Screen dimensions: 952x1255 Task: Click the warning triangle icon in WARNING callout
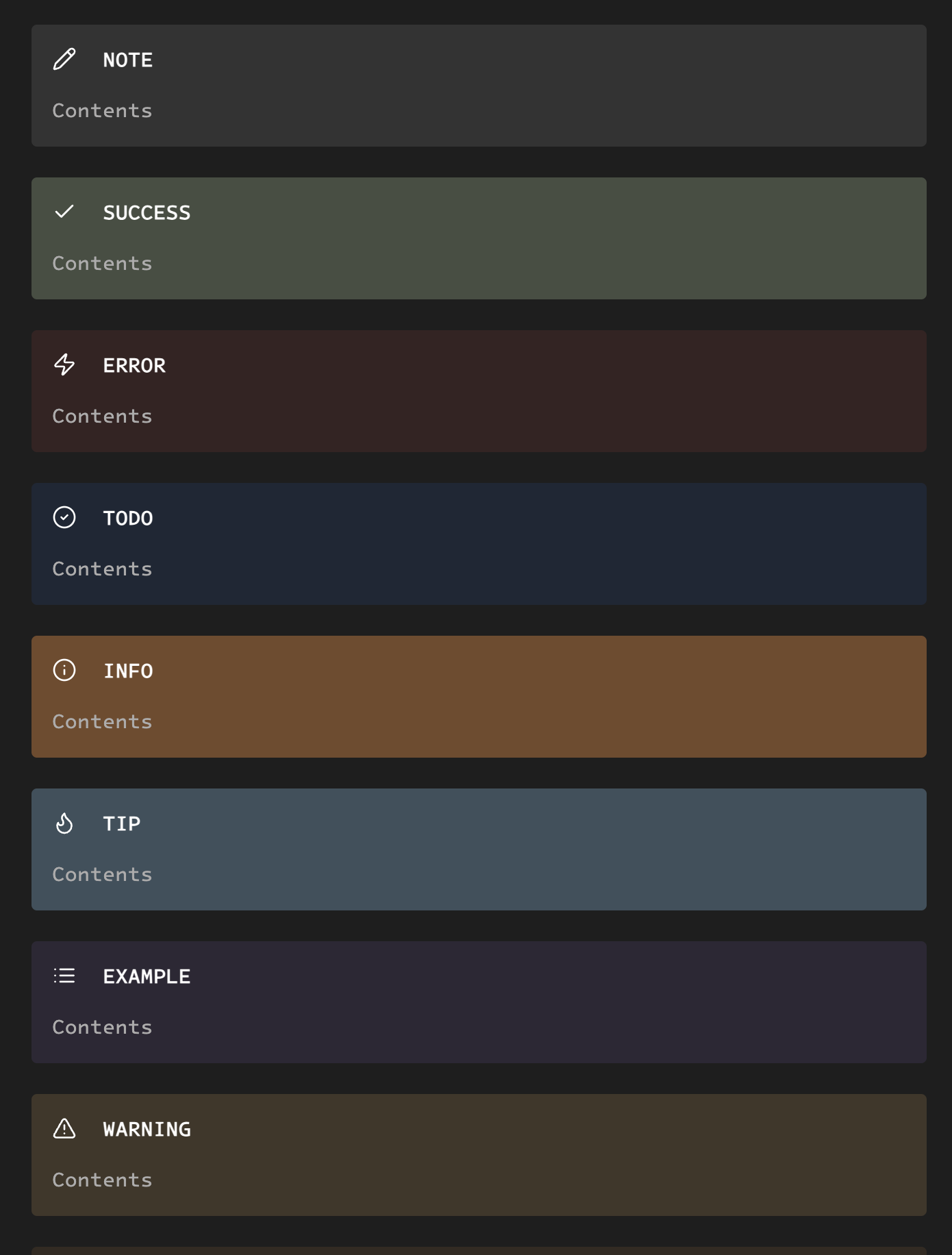(x=64, y=1128)
